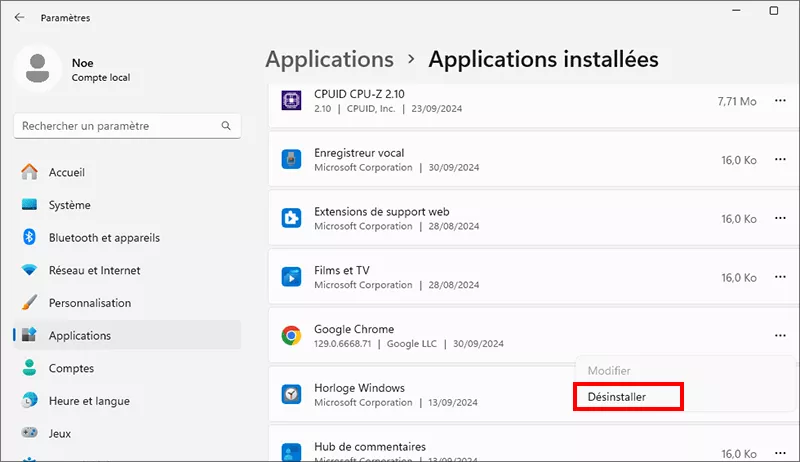Click the Comptes person icon
Image resolution: width=800 pixels, height=462 pixels.
click(x=30, y=368)
